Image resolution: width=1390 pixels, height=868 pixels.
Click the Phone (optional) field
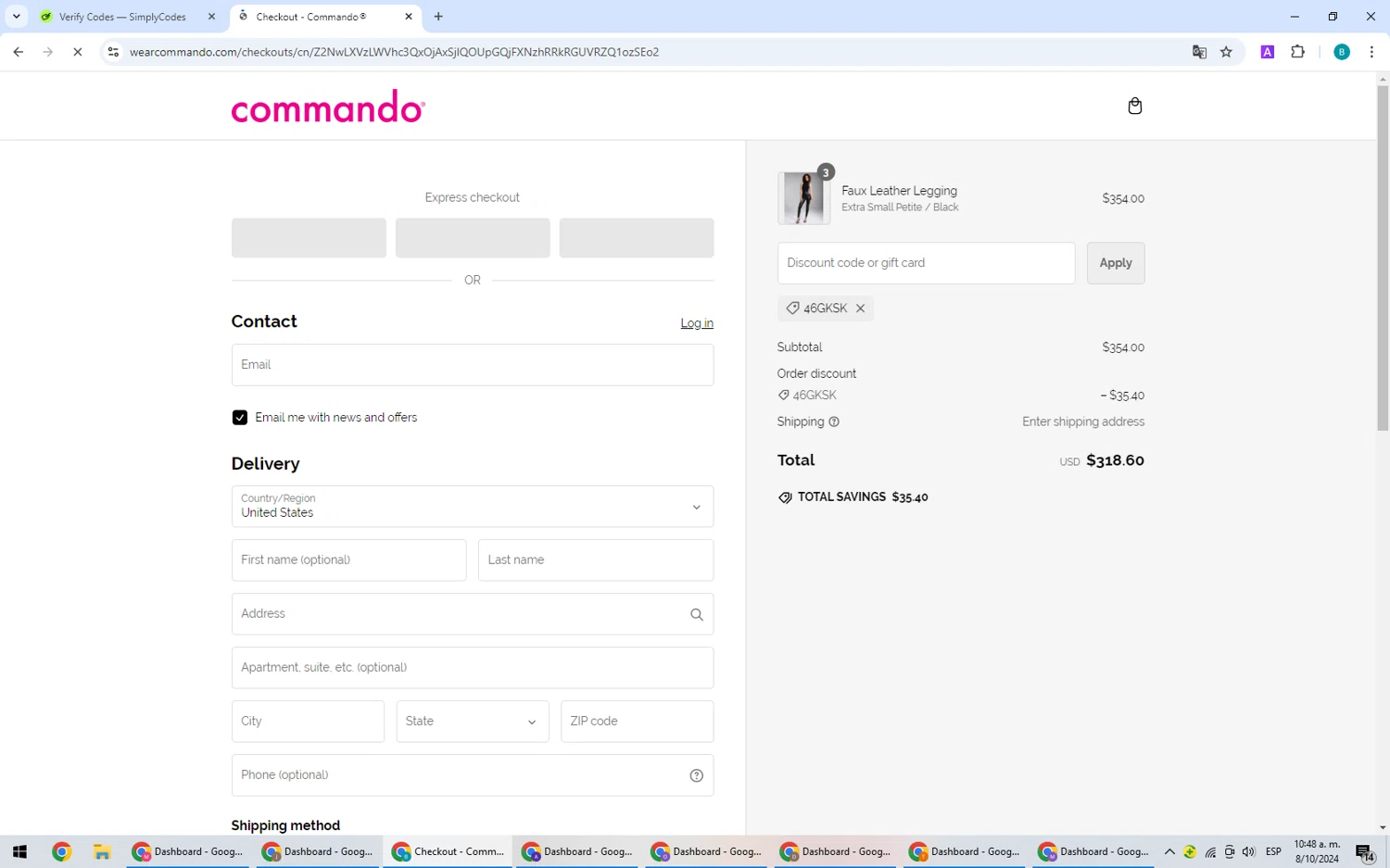point(473,775)
